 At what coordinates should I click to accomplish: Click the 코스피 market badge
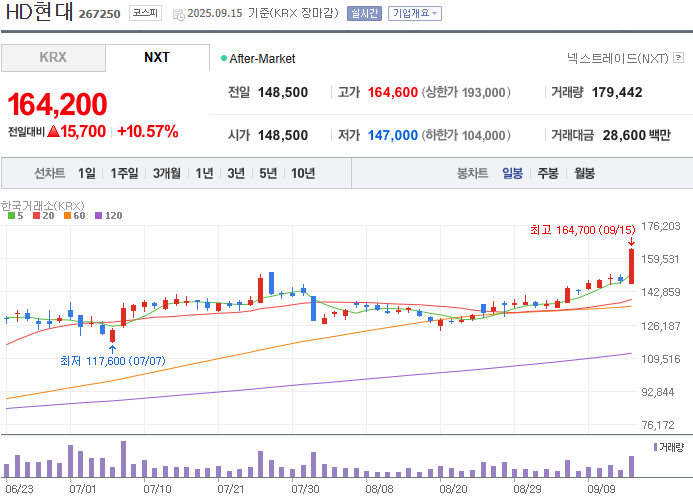click(x=145, y=13)
